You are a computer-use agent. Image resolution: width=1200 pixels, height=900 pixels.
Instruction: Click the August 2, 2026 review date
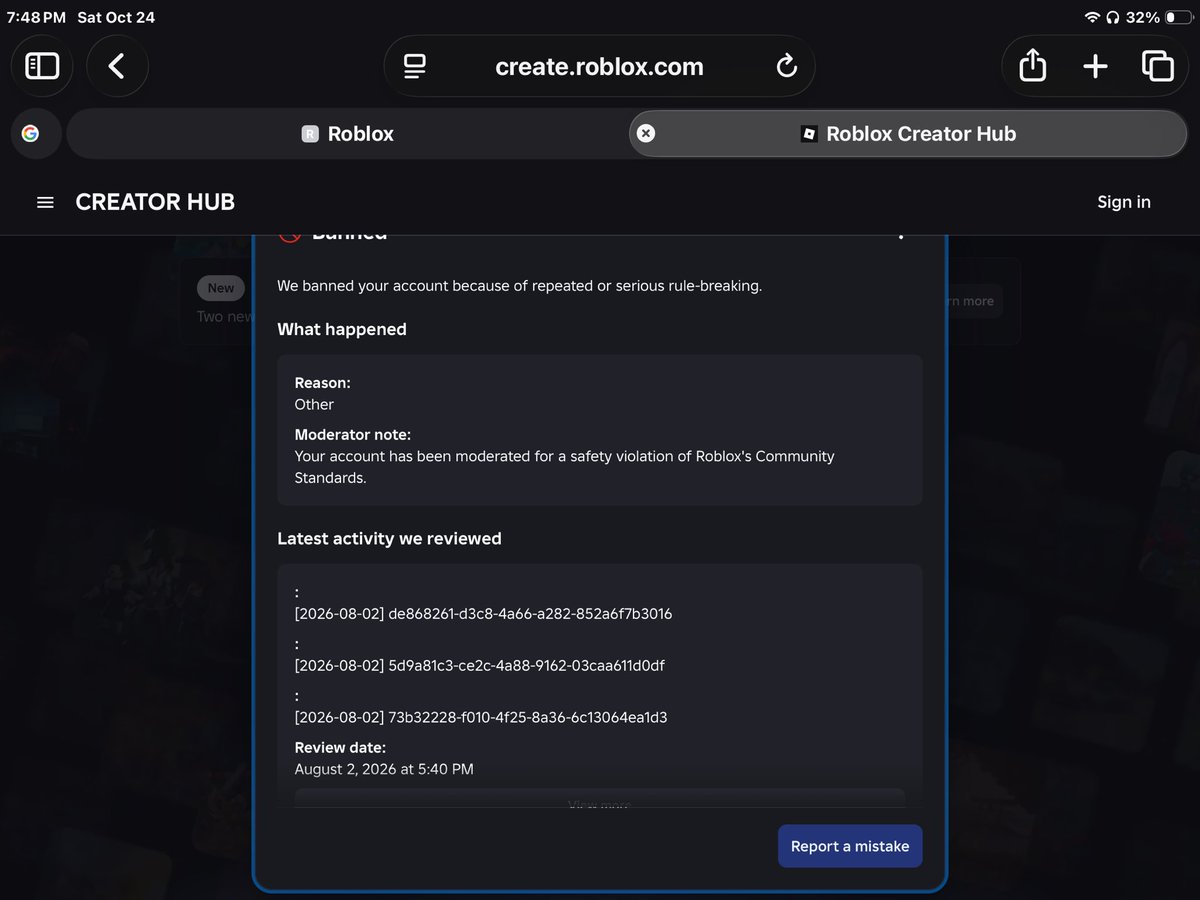(384, 769)
